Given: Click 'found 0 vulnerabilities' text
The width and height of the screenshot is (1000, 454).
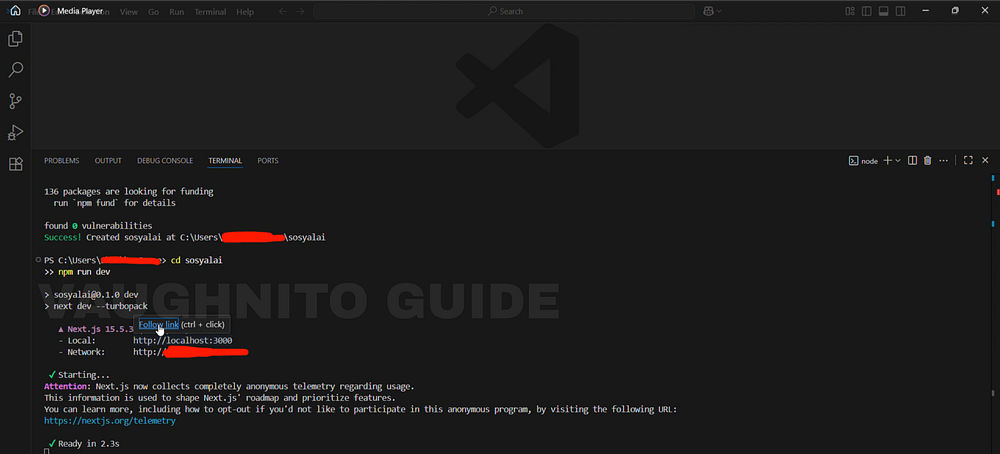Looking at the screenshot, I should (98, 226).
